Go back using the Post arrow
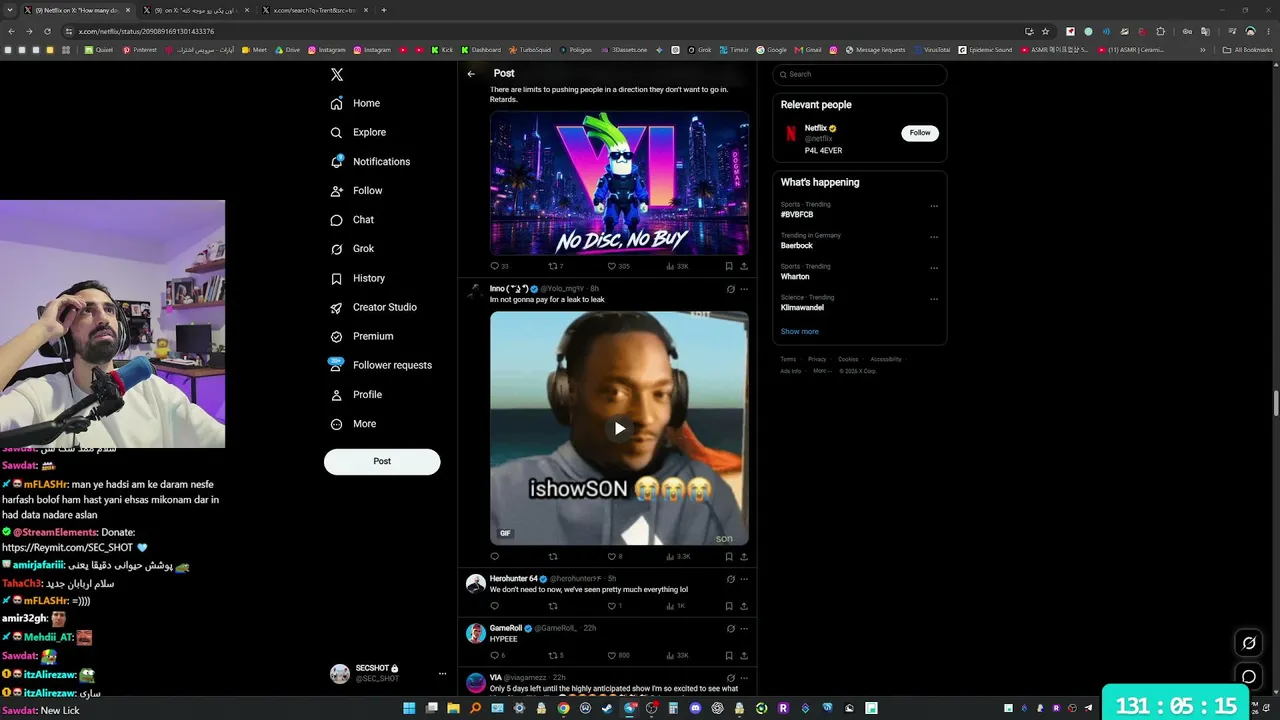The height and width of the screenshot is (720, 1280). pos(471,74)
